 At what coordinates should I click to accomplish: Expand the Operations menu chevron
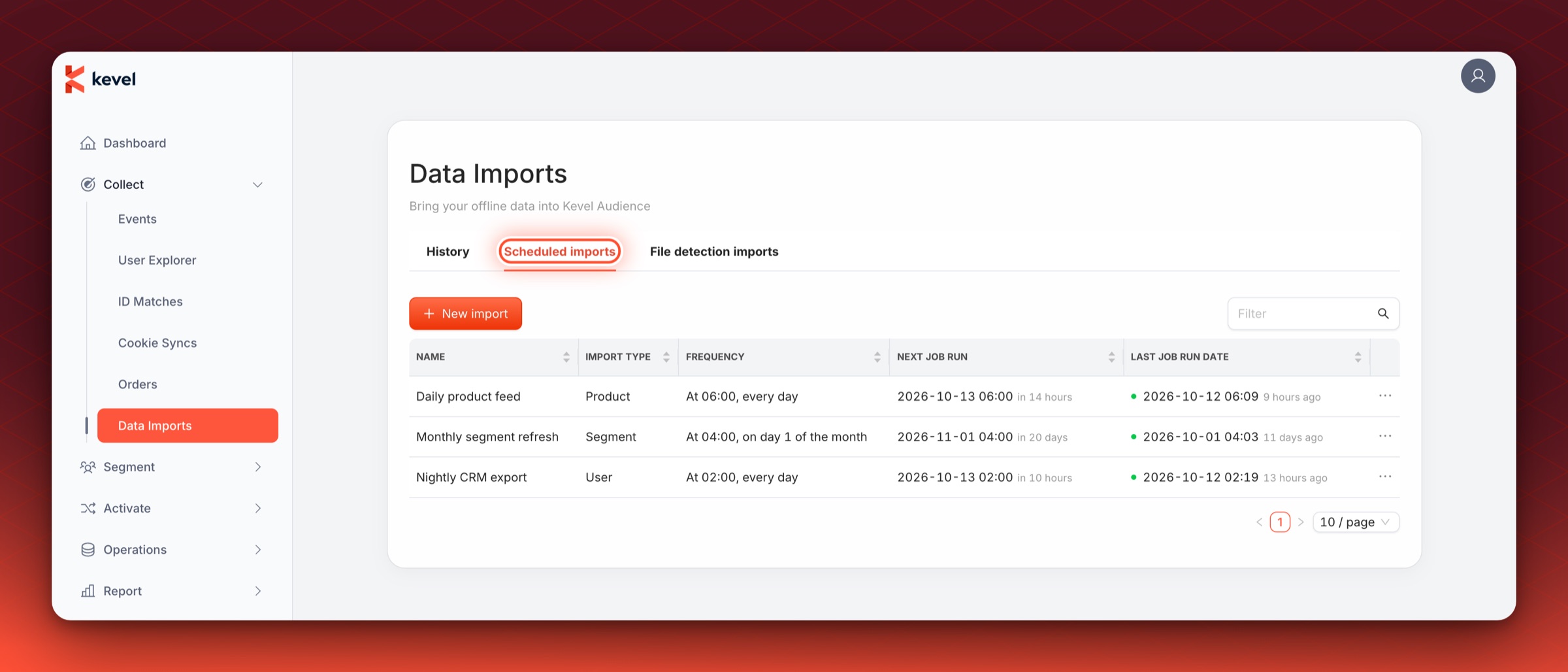click(257, 550)
